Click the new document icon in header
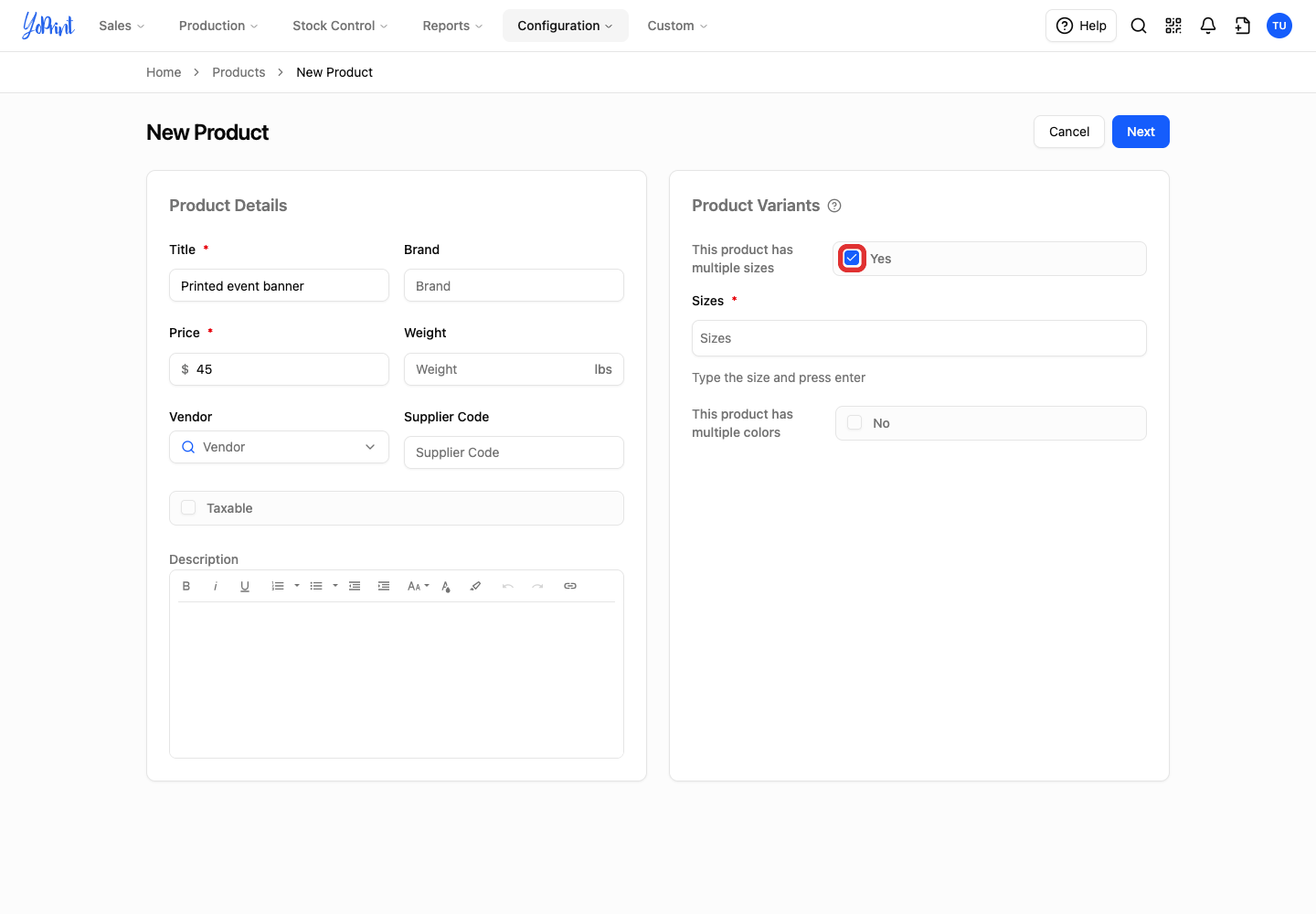1316x914 pixels. click(1243, 26)
